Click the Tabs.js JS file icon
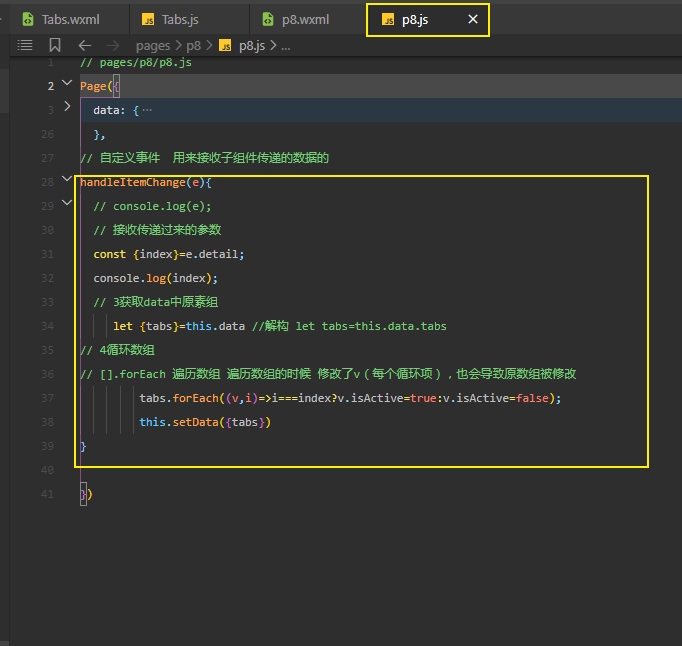Viewport: 682px width, 646px height. [148, 20]
